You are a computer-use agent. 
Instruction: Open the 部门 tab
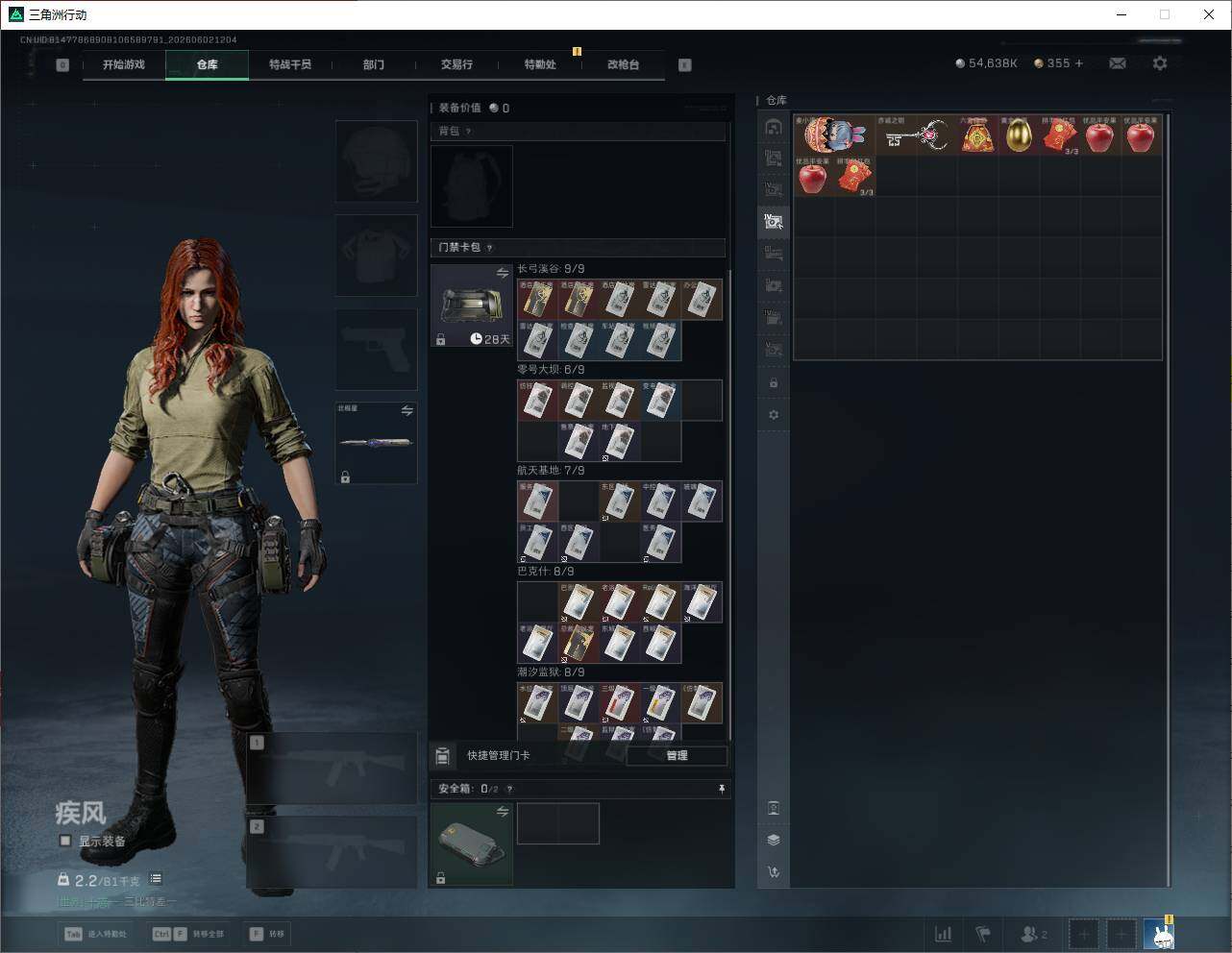pyautogui.click(x=374, y=64)
